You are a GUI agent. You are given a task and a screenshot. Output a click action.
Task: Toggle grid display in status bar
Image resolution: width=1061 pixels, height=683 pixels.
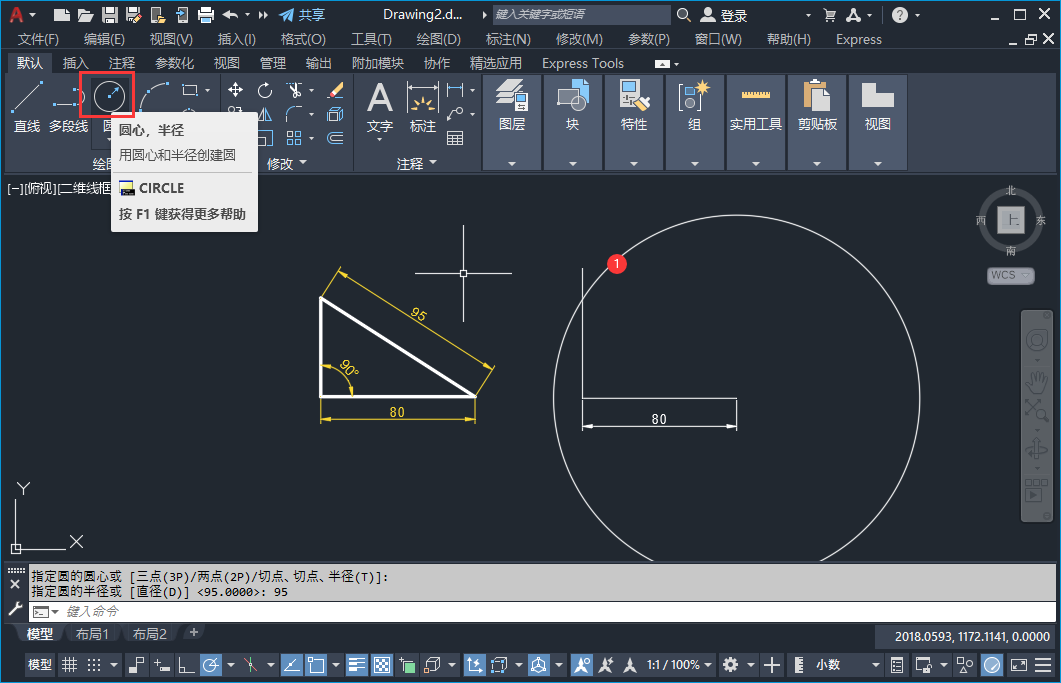[x=69, y=665]
